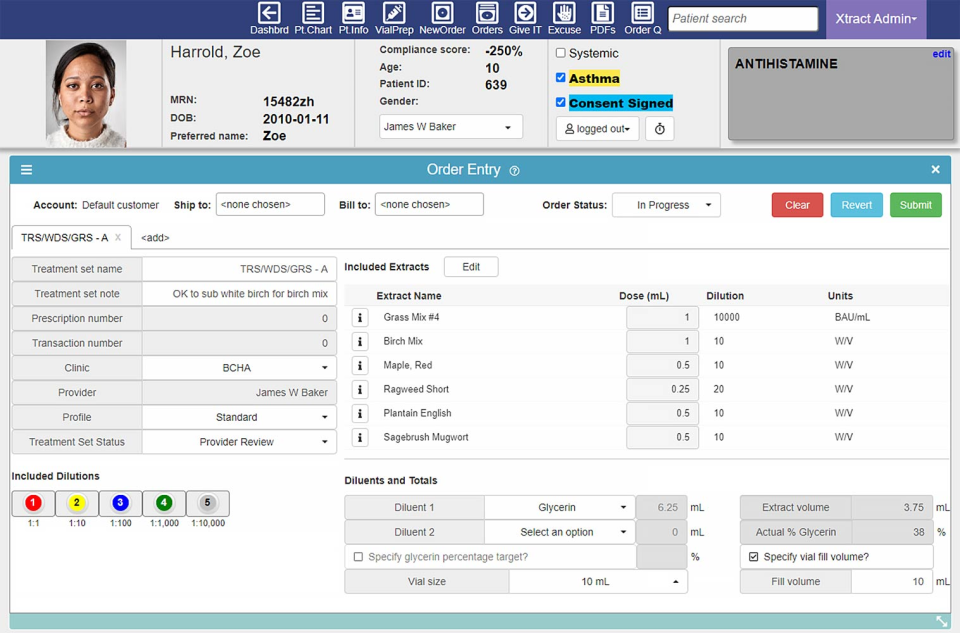
Task: Edit the Included Extracts list
Action: (470, 266)
